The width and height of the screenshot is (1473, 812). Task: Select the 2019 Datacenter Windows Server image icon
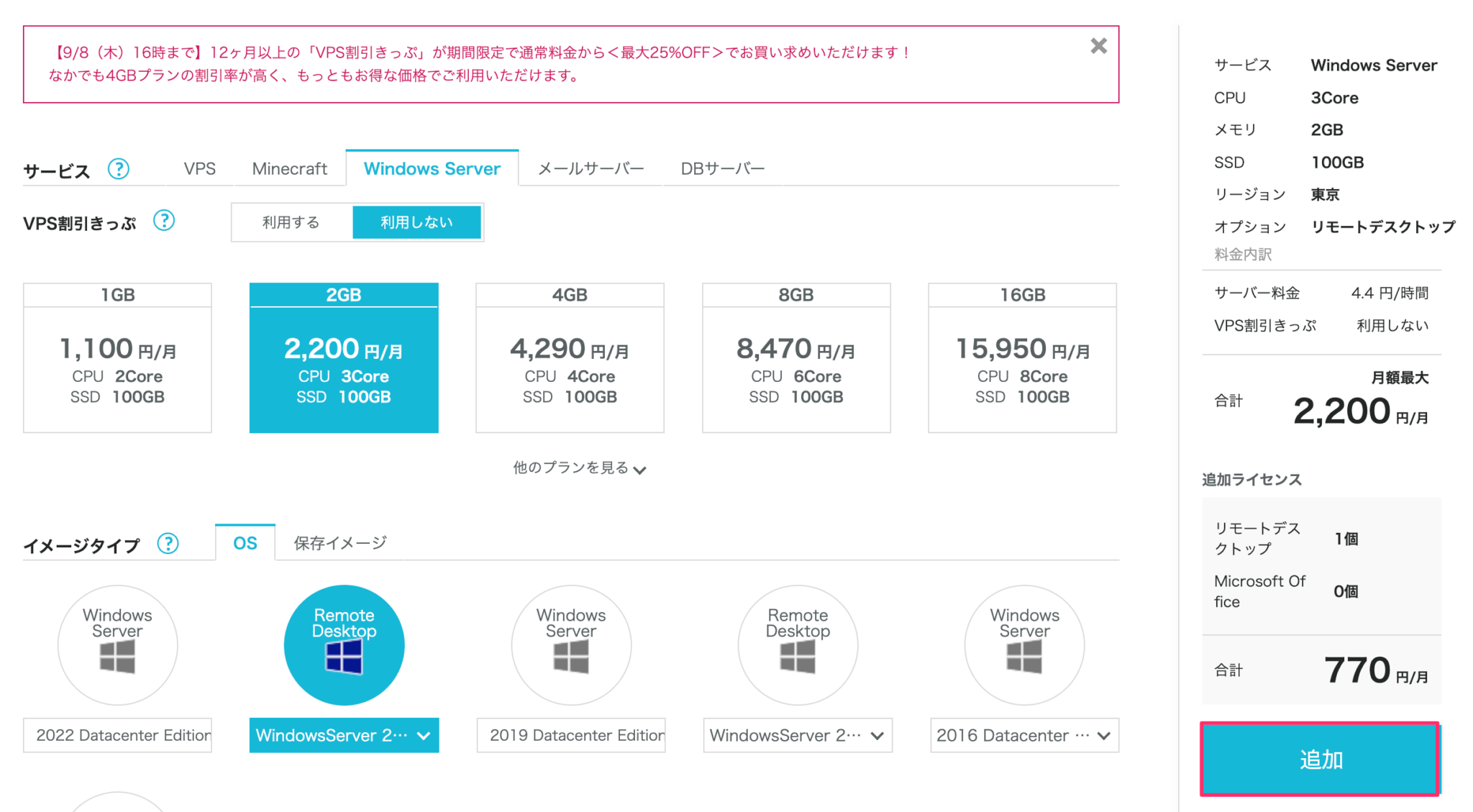(x=571, y=645)
